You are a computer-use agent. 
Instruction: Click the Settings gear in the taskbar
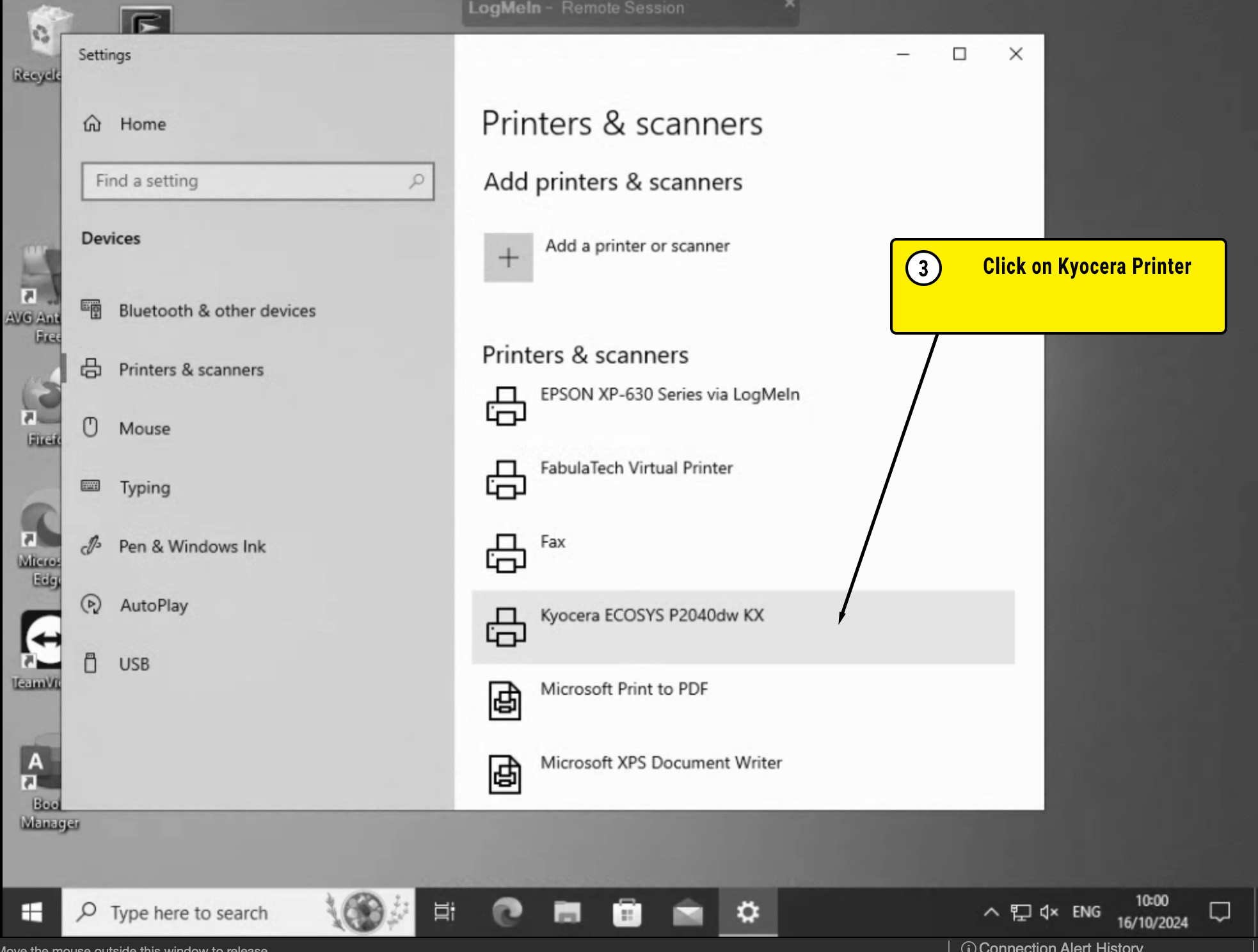point(748,912)
